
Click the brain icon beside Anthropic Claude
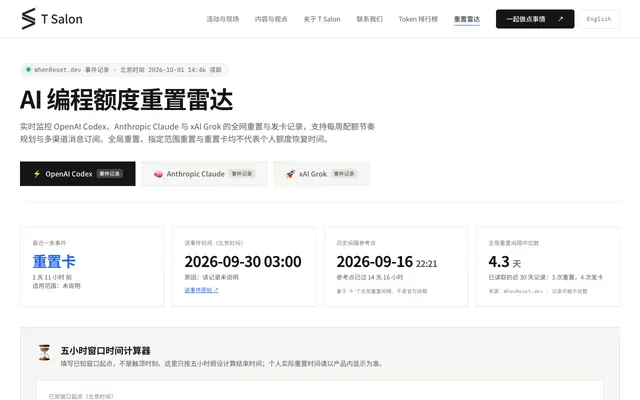(158, 174)
